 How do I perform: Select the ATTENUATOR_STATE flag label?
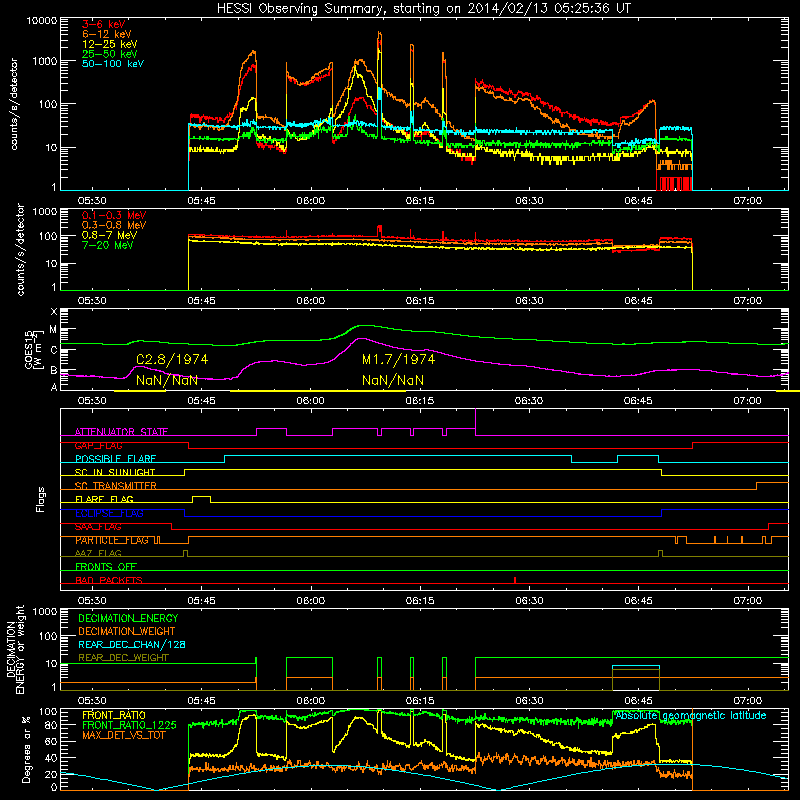(x=121, y=432)
